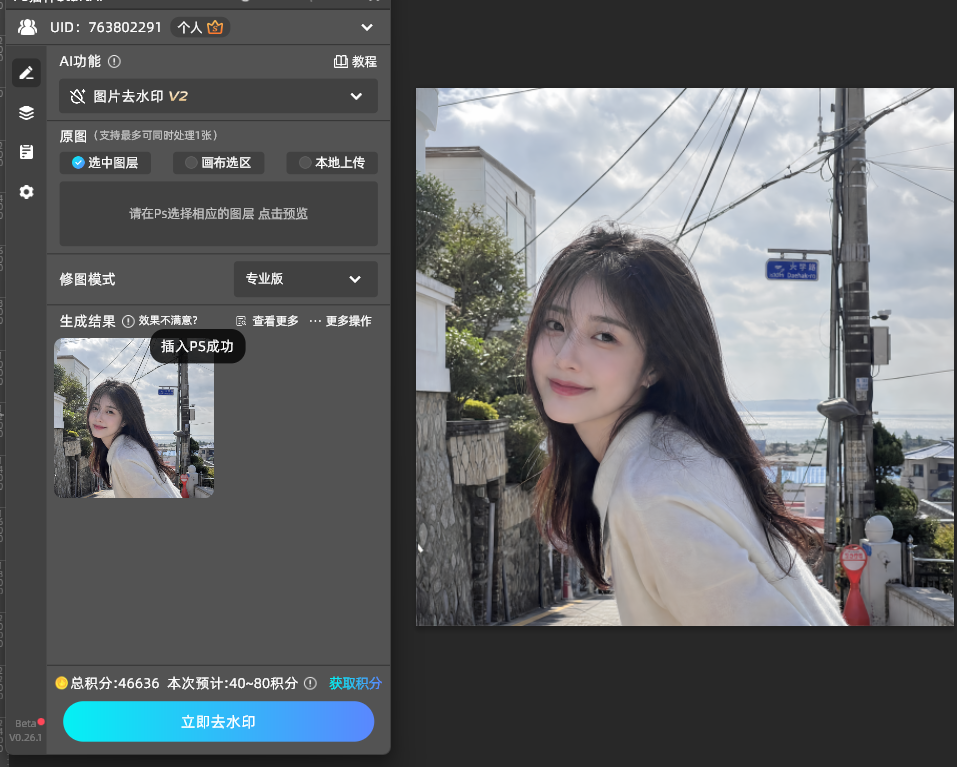Click the UID: 763802291 text
957x767 pixels.
pos(106,27)
